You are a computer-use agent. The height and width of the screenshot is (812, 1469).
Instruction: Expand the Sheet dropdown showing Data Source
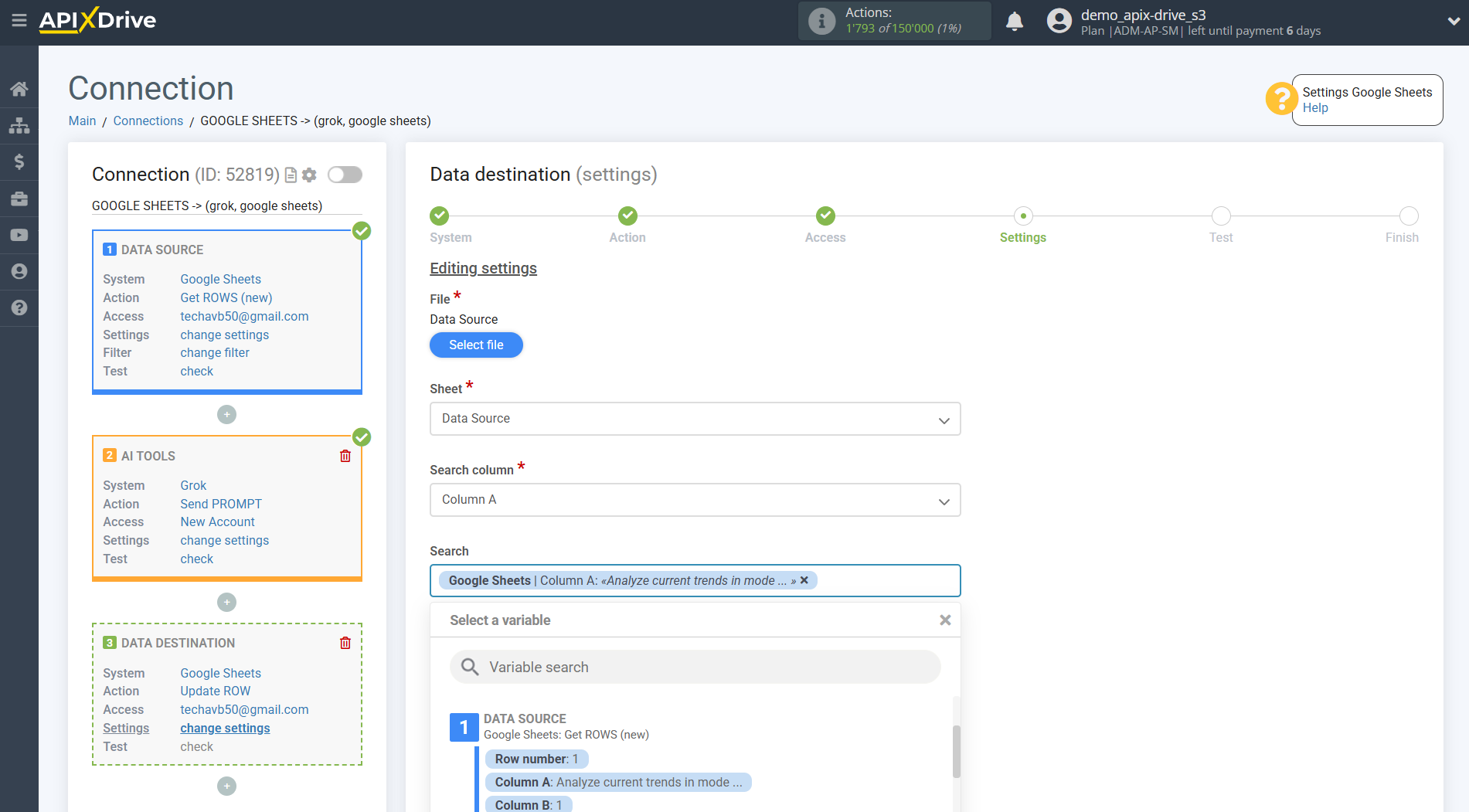pos(695,419)
